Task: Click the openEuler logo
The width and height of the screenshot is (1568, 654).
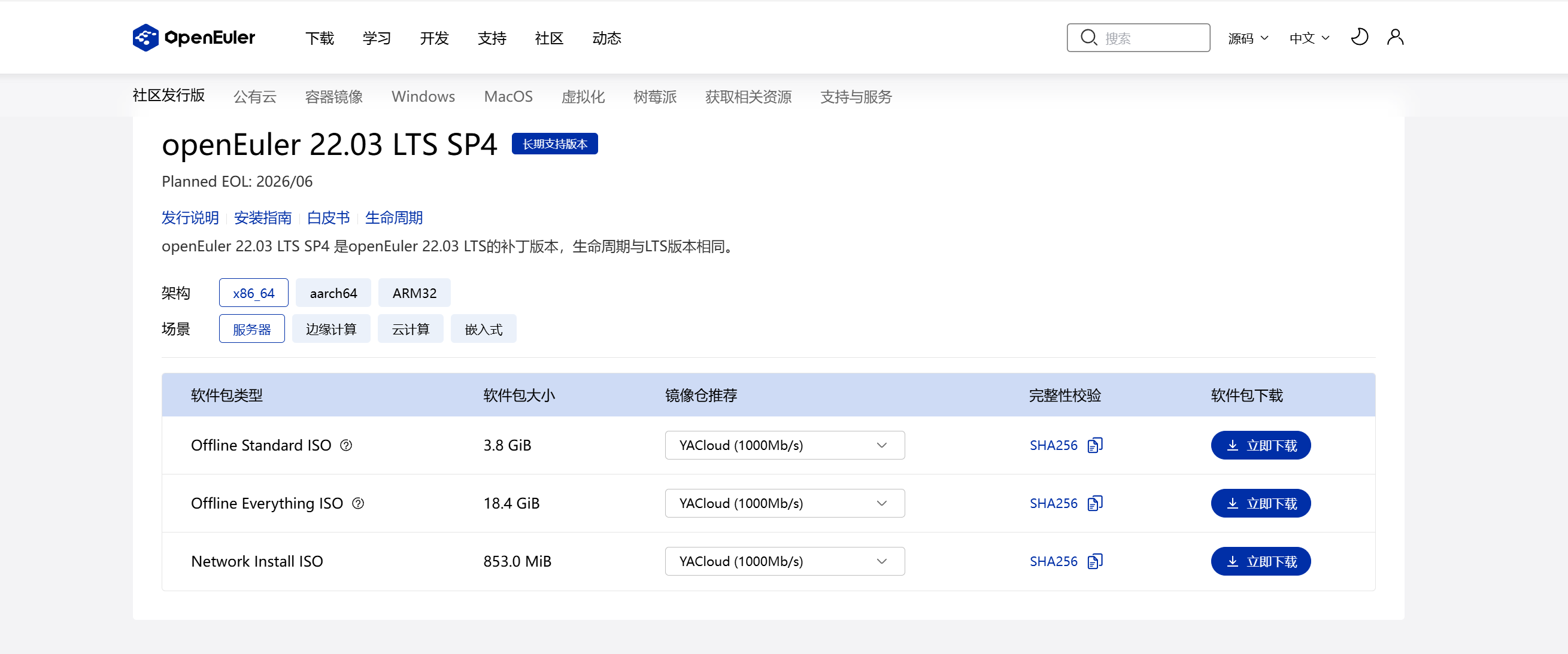Action: coord(193,38)
